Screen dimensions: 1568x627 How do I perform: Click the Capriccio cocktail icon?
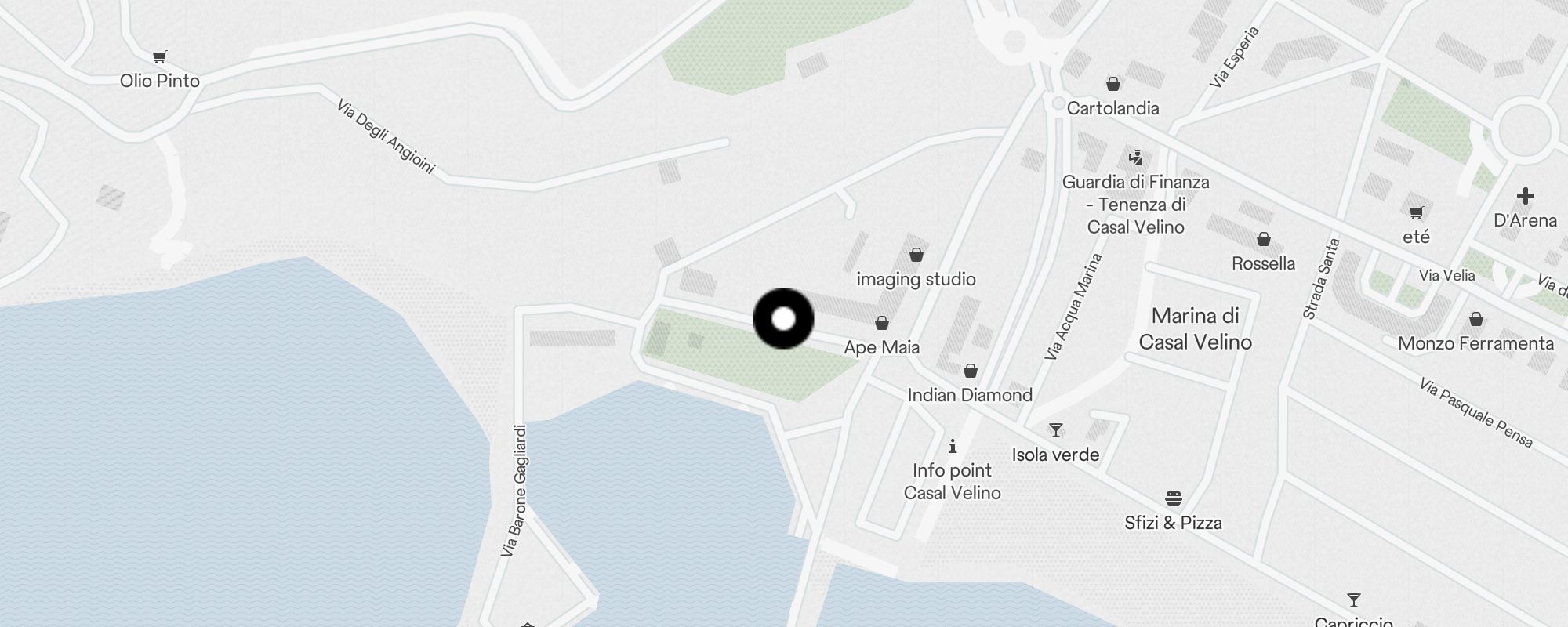(x=1353, y=600)
